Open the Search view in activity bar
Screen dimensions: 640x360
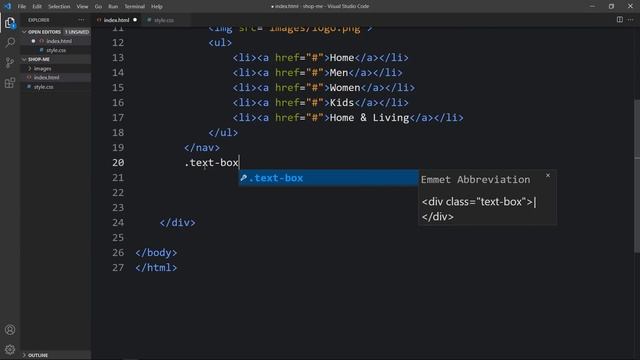tap(10, 42)
